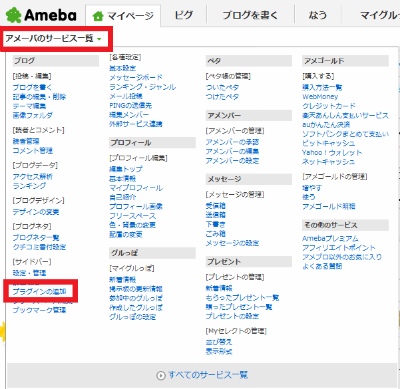Viewport: 400px width, 389px height.
Task: Click 新着情報 under マイグルっぽ
Action: click(123, 280)
